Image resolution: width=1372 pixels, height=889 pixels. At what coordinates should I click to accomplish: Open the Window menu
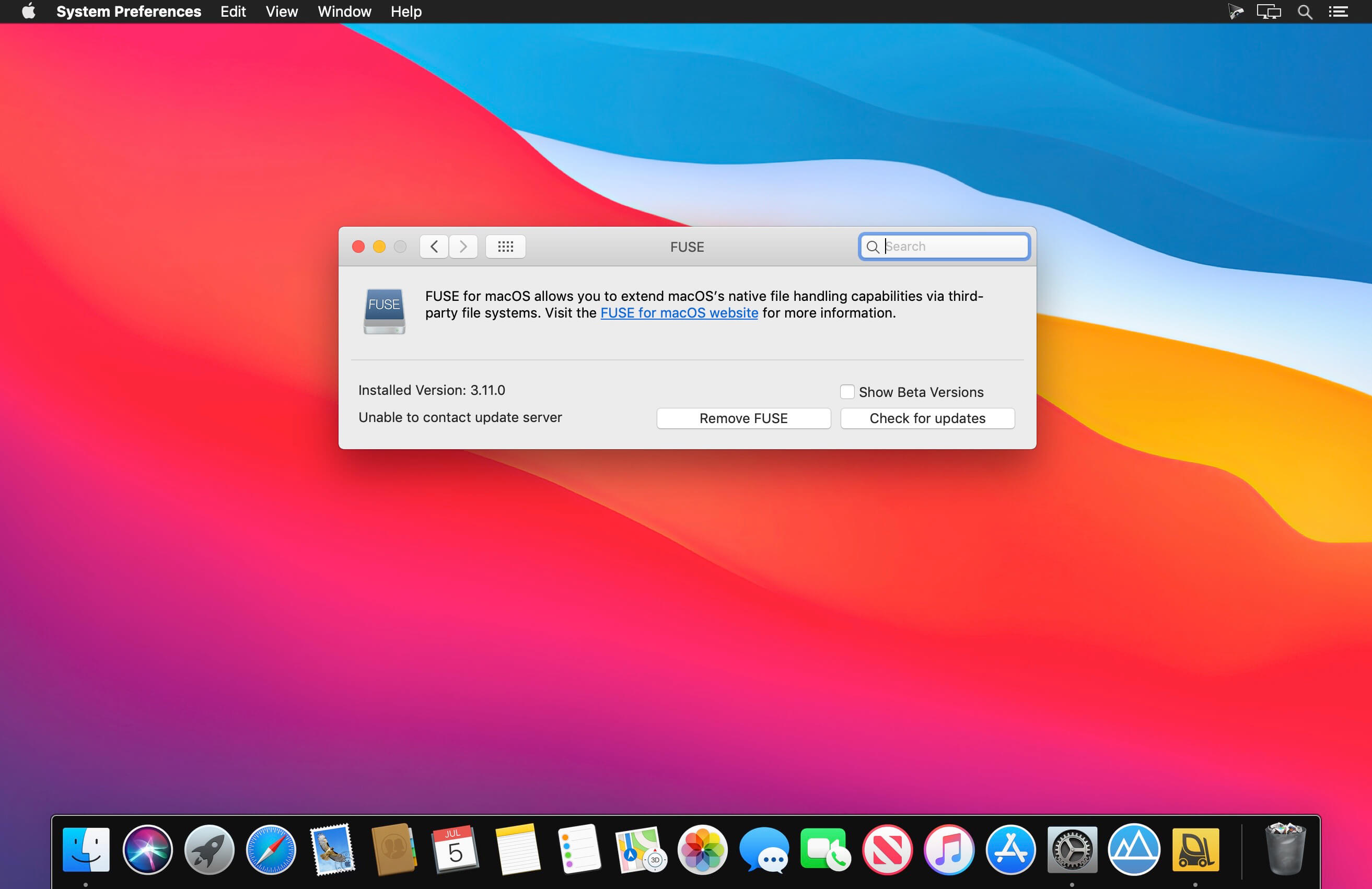click(x=344, y=11)
